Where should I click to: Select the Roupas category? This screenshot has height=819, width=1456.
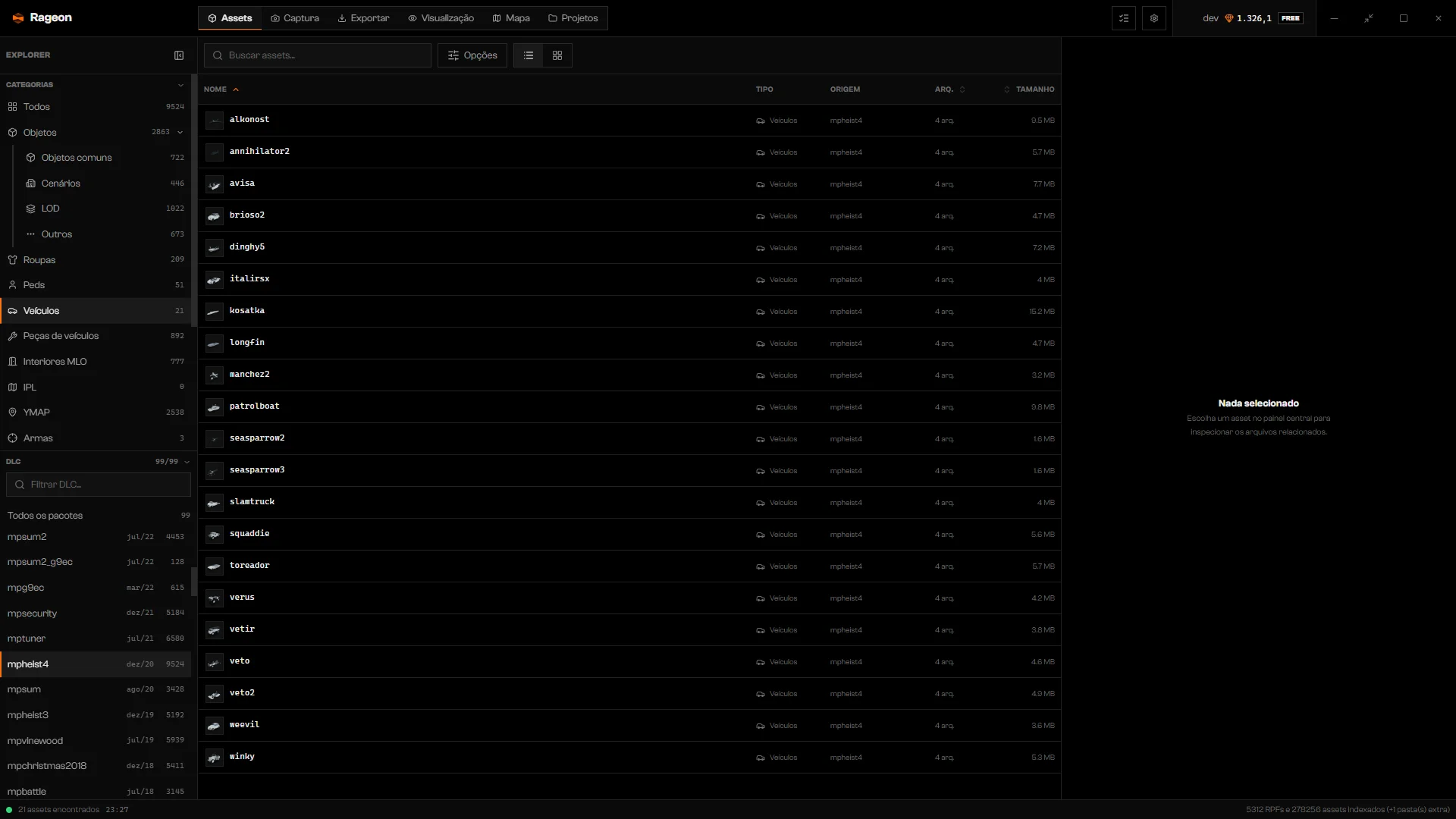click(x=96, y=260)
